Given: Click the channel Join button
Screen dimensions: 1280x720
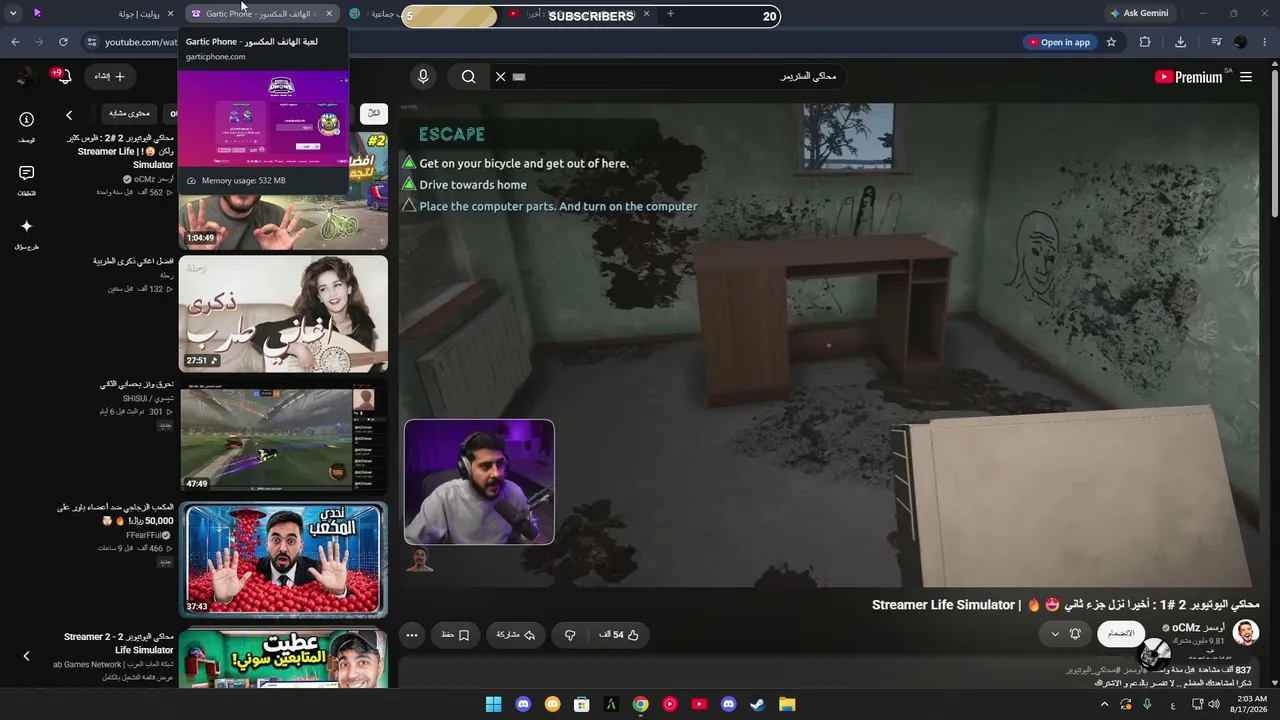Looking at the screenshot, I should tap(1121, 634).
